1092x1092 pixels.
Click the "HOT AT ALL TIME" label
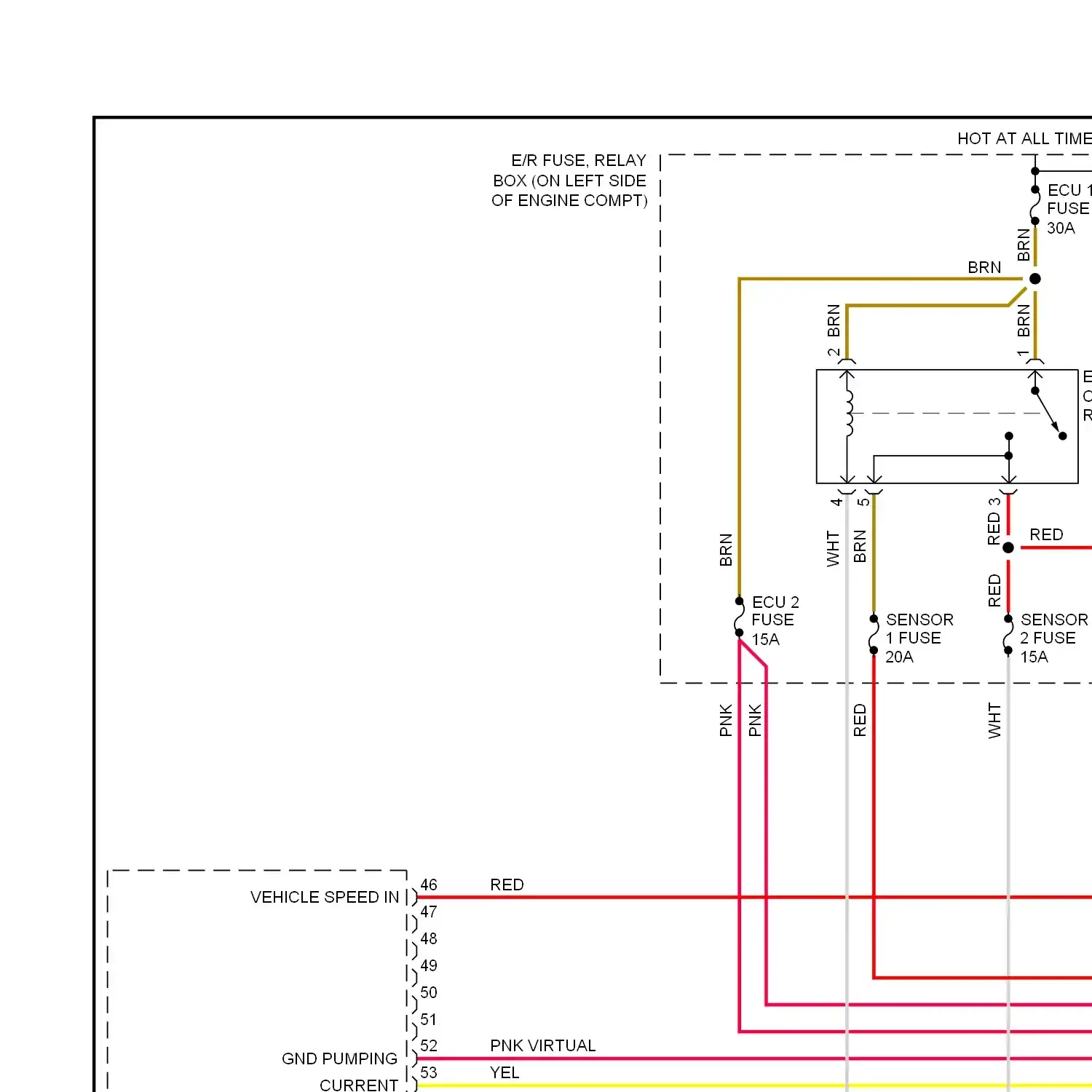(1024, 138)
